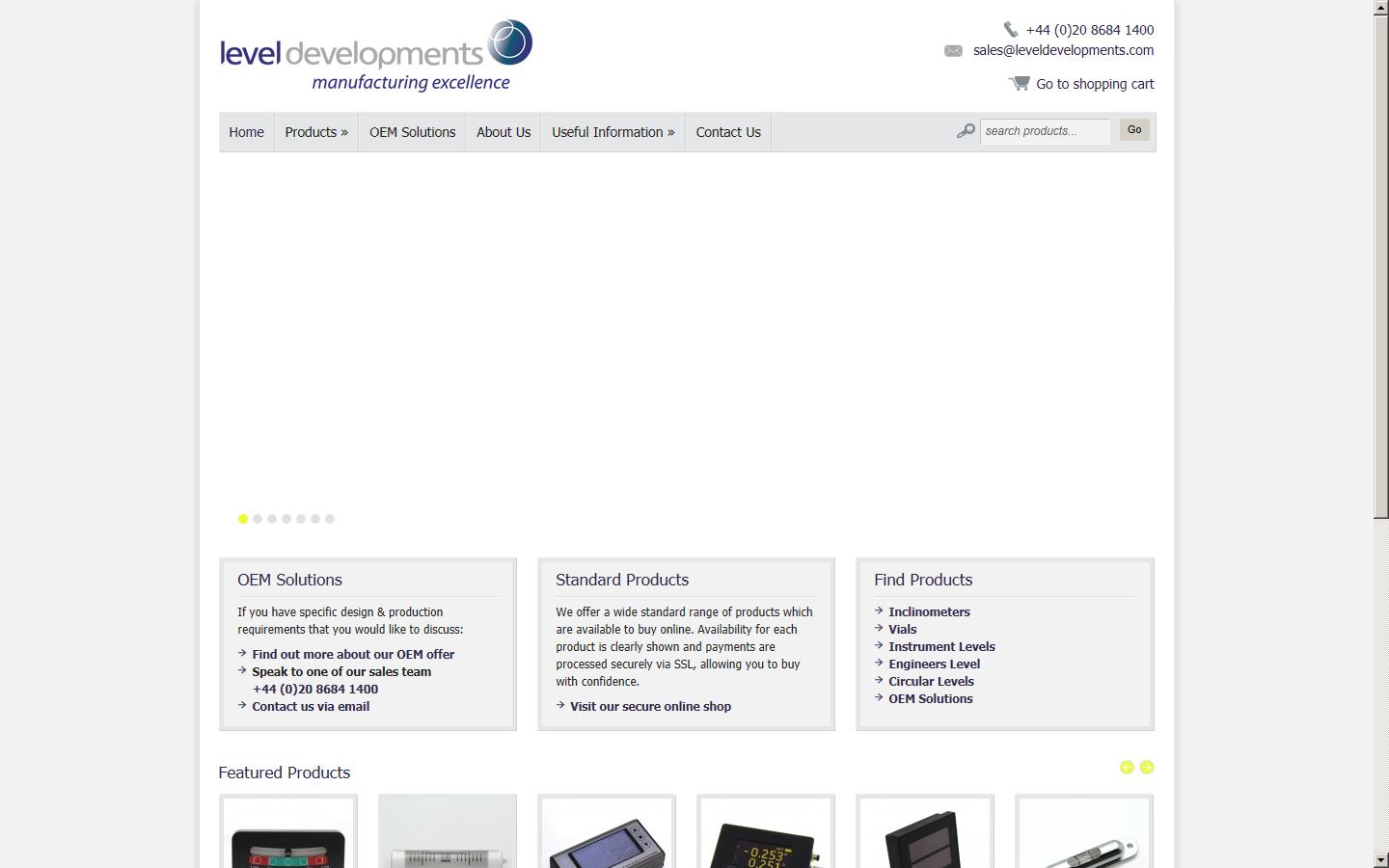This screenshot has height=868, width=1389.
Task: Click the magnifying glass search icon
Action: tap(966, 130)
